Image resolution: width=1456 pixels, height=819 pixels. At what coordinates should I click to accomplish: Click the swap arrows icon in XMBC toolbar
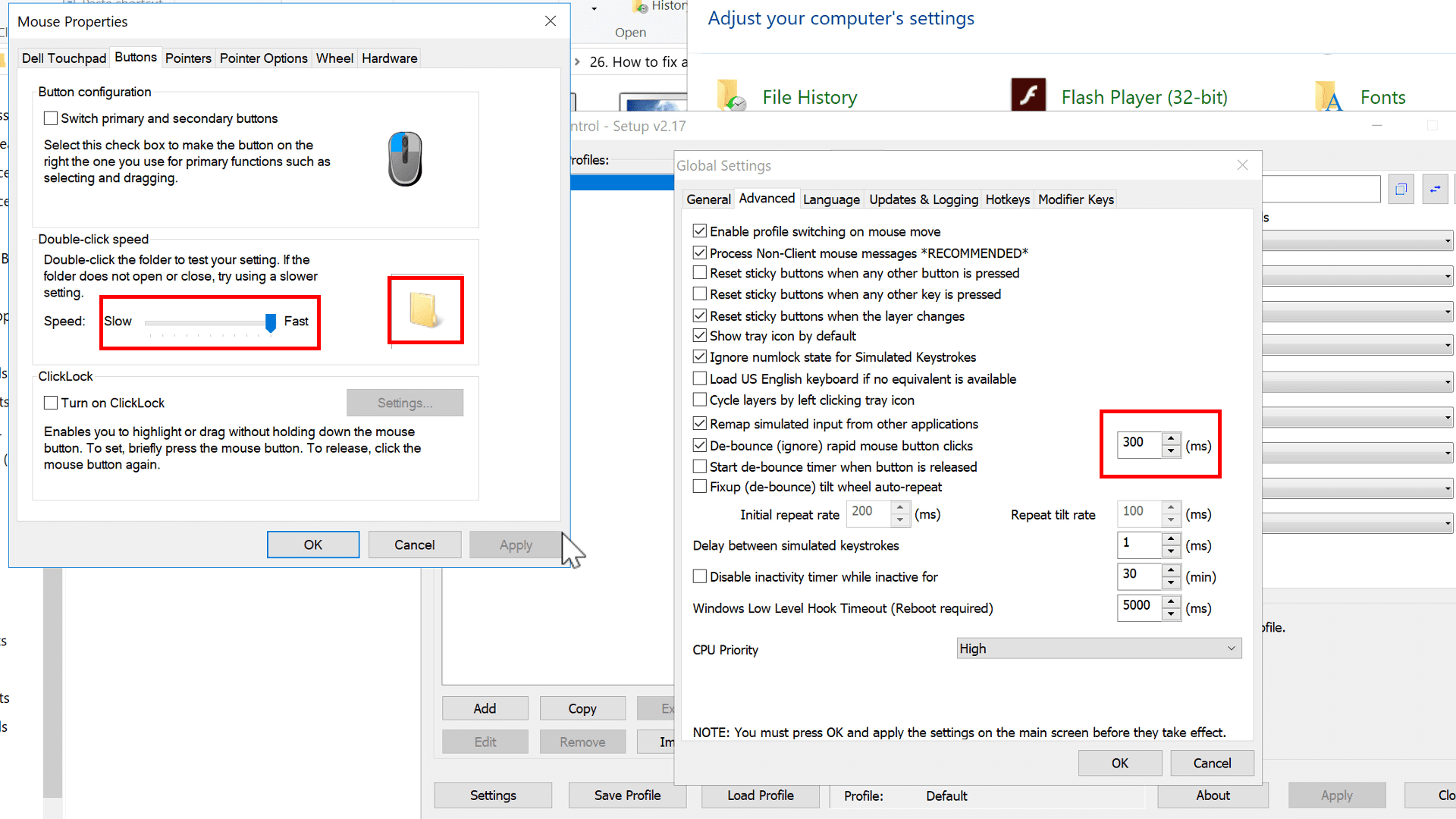click(1436, 189)
